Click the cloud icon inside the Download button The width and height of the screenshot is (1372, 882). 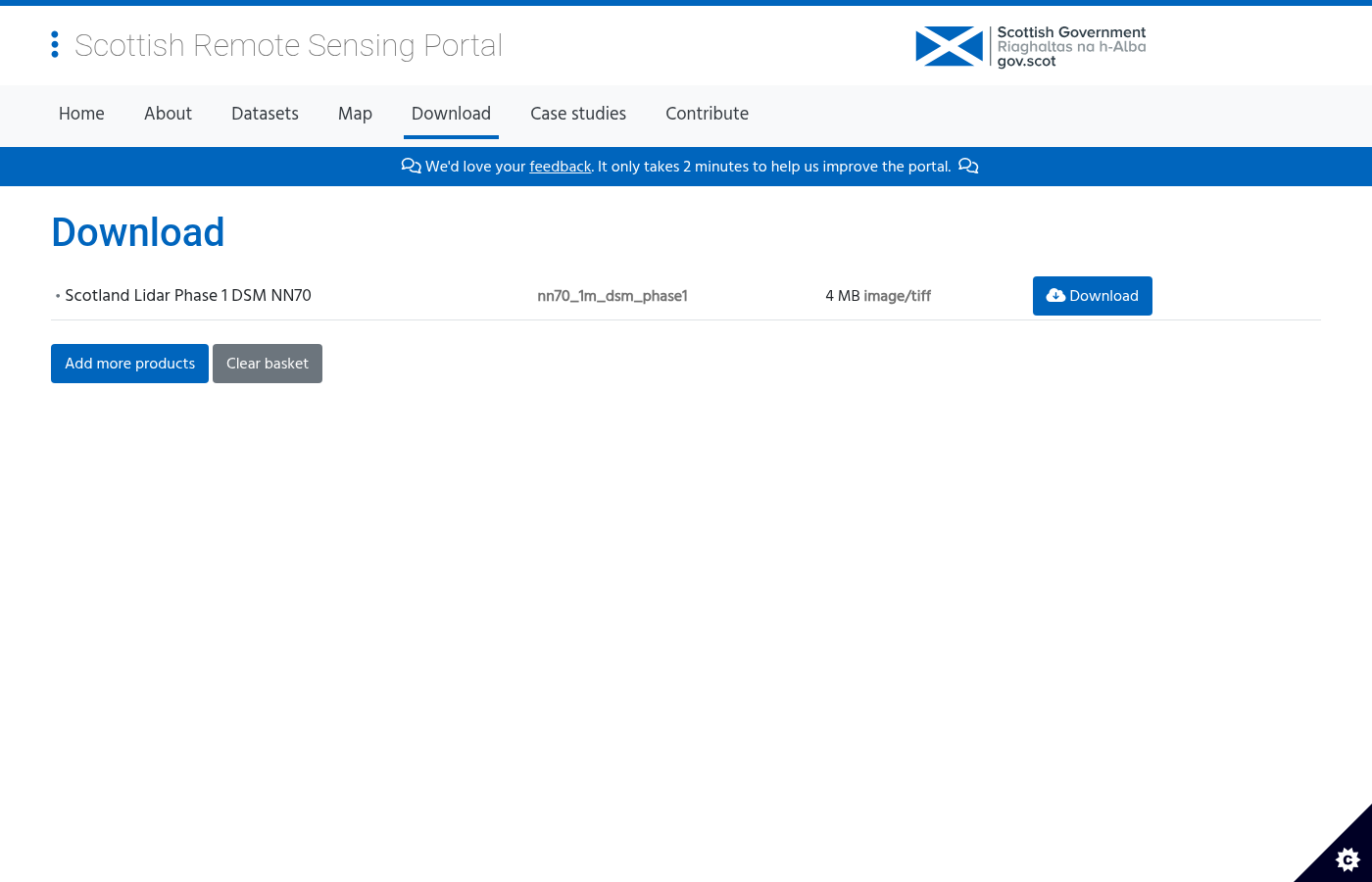point(1056,295)
